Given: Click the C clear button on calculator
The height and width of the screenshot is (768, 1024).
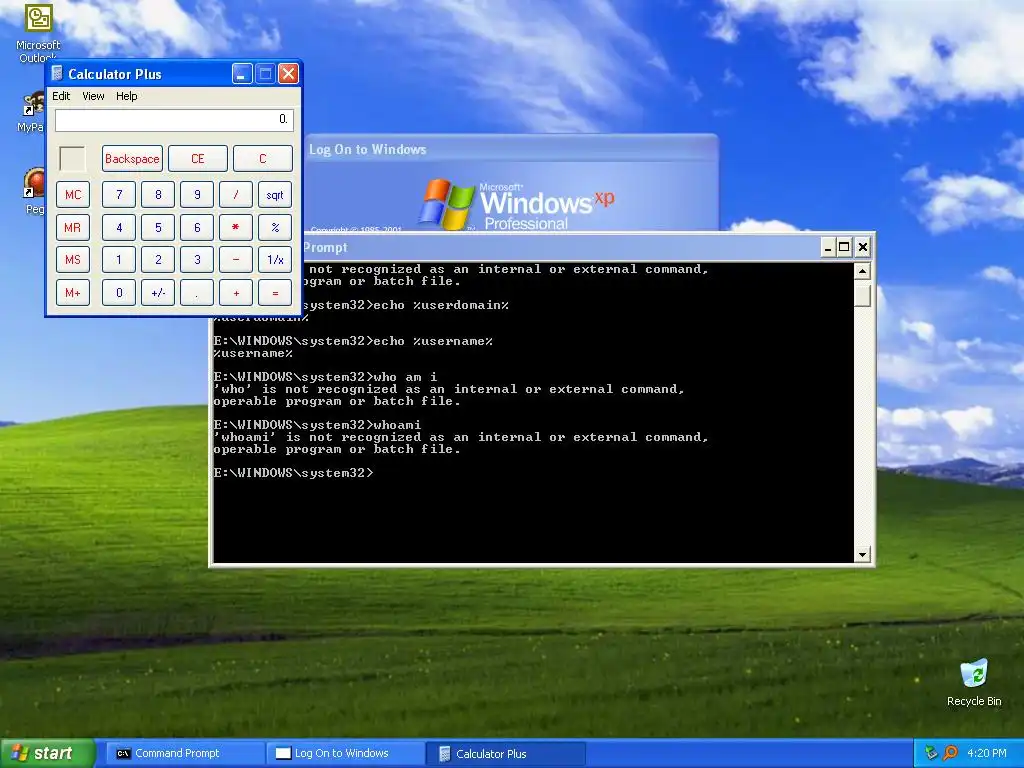Looking at the screenshot, I should click(x=263, y=159).
